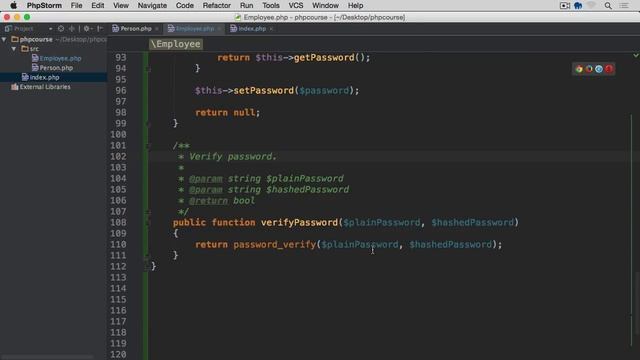The width and height of the screenshot is (640, 360).
Task: Click the External Libraries icon
Action: (x=15, y=87)
